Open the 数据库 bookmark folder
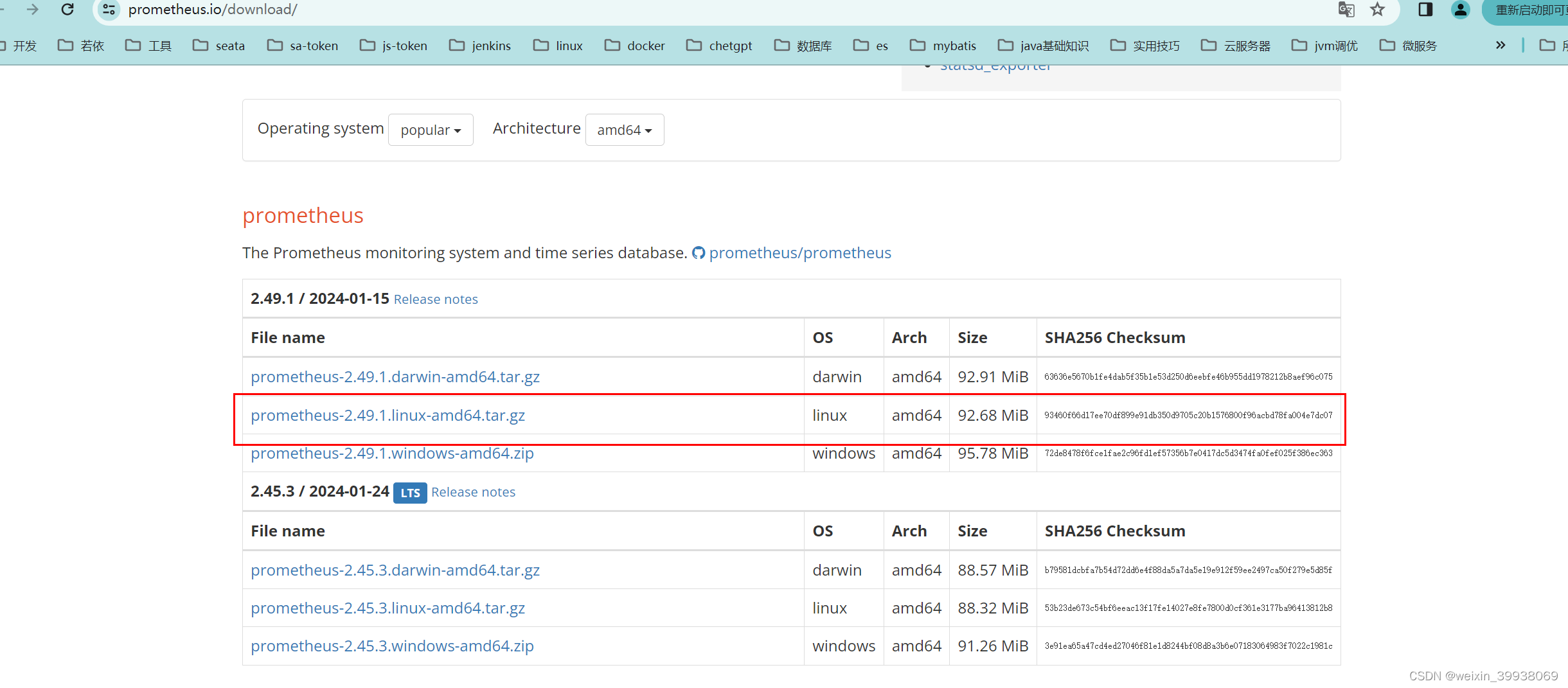The image size is (1568, 688). [803, 46]
